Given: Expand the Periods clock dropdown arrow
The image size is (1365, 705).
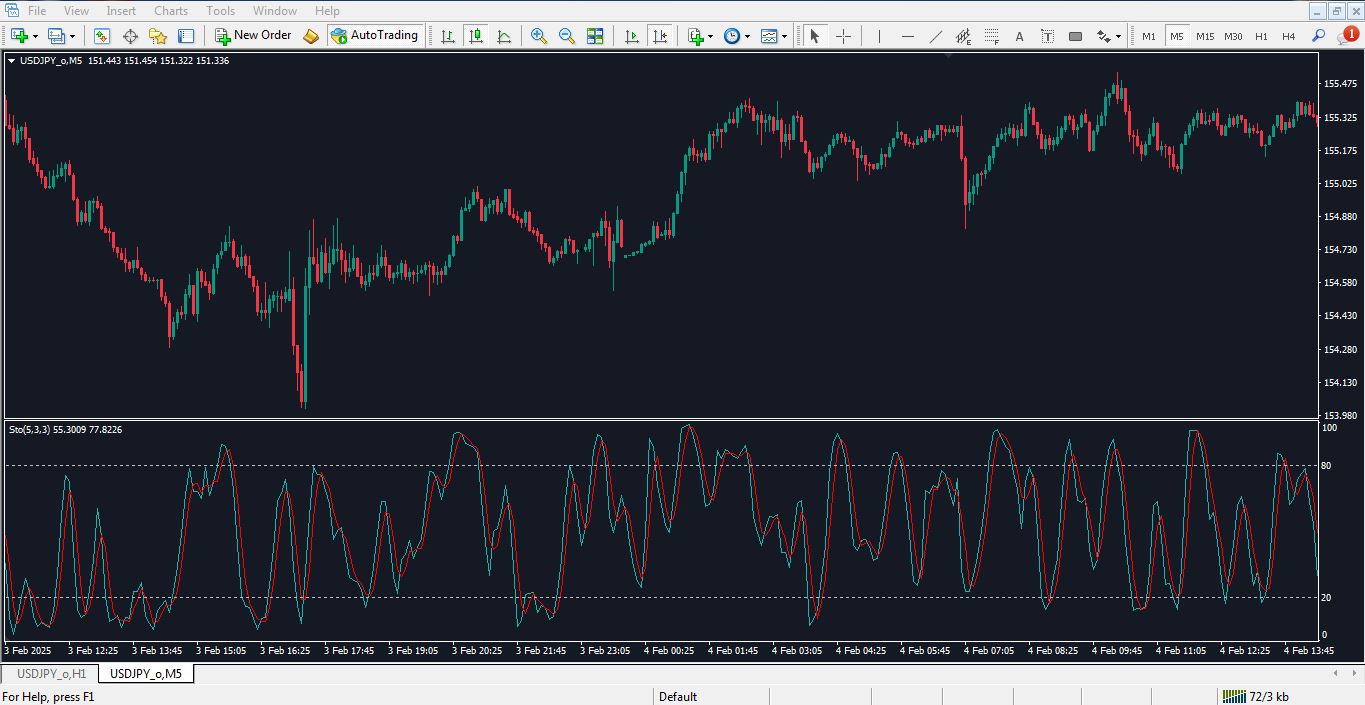Looking at the screenshot, I should [x=748, y=36].
